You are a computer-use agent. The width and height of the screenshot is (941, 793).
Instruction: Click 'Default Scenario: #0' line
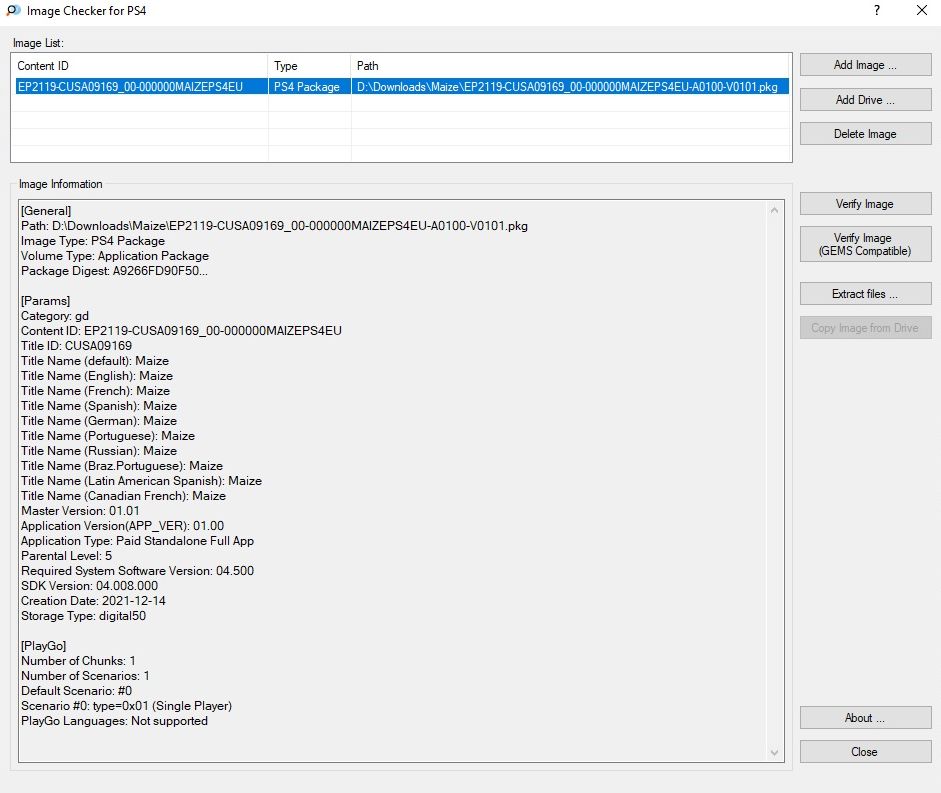tap(76, 691)
